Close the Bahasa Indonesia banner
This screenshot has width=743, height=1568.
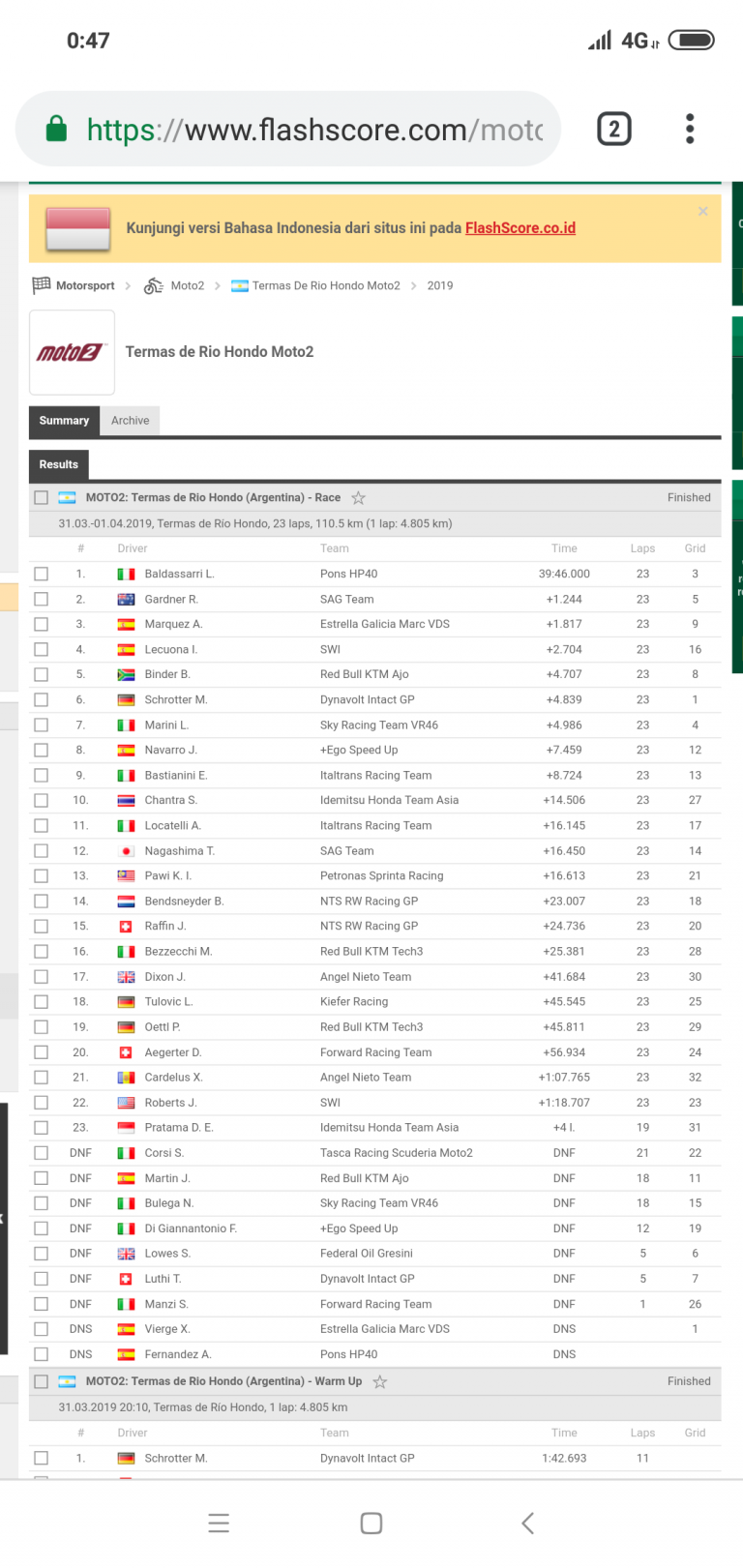[702, 211]
